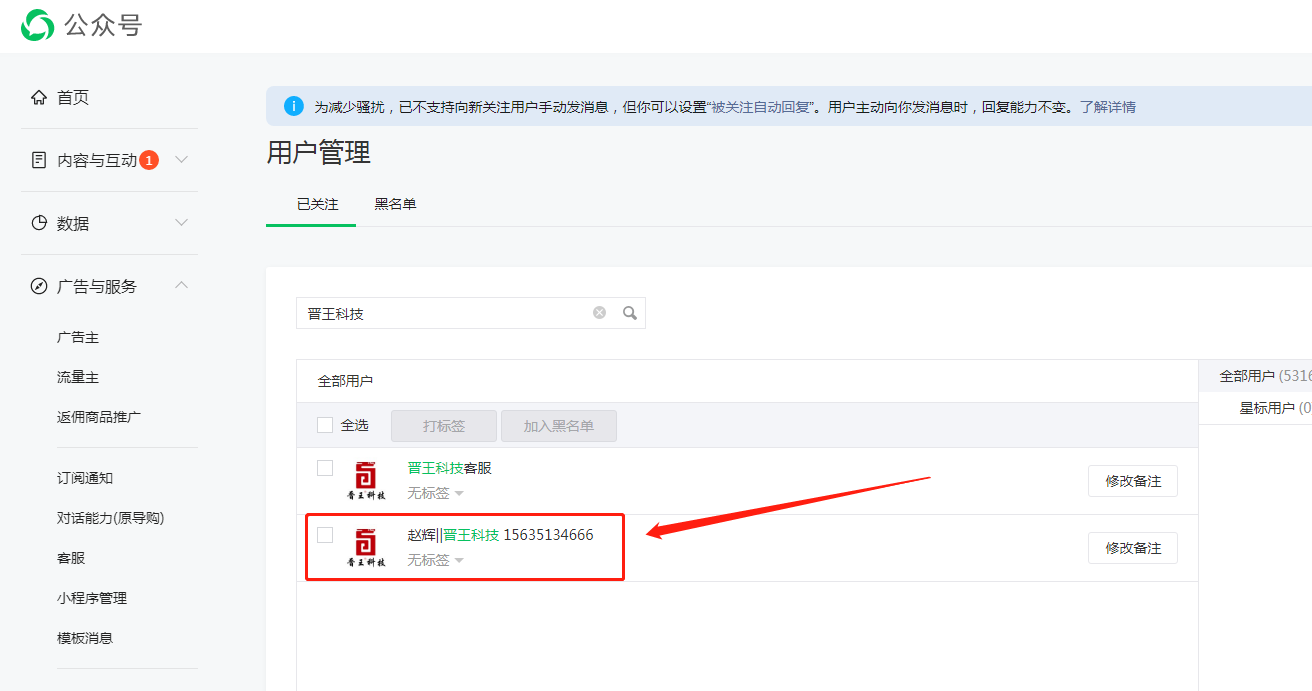This screenshot has height=691, width=1312.
Task: Open 广告主 in sidebar
Action: pyautogui.click(x=78, y=338)
